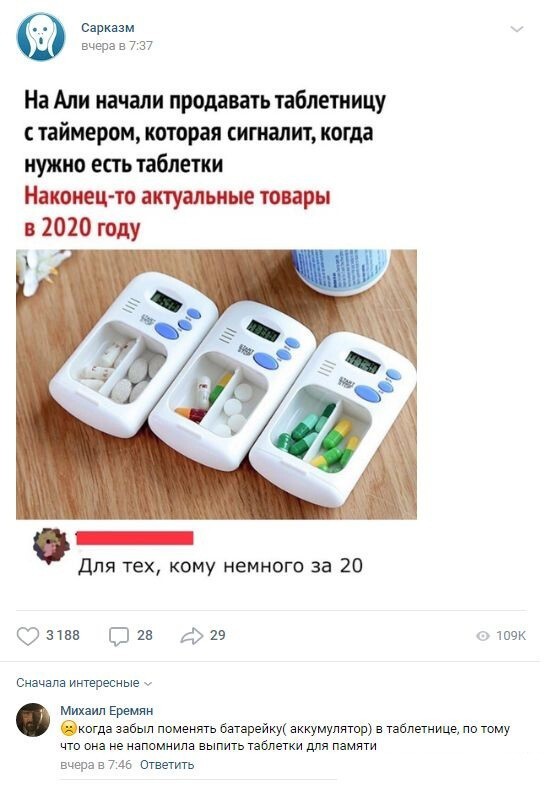This screenshot has height=785, width=552.
Task: Expand the post options chevron menu
Action: pos(516,29)
